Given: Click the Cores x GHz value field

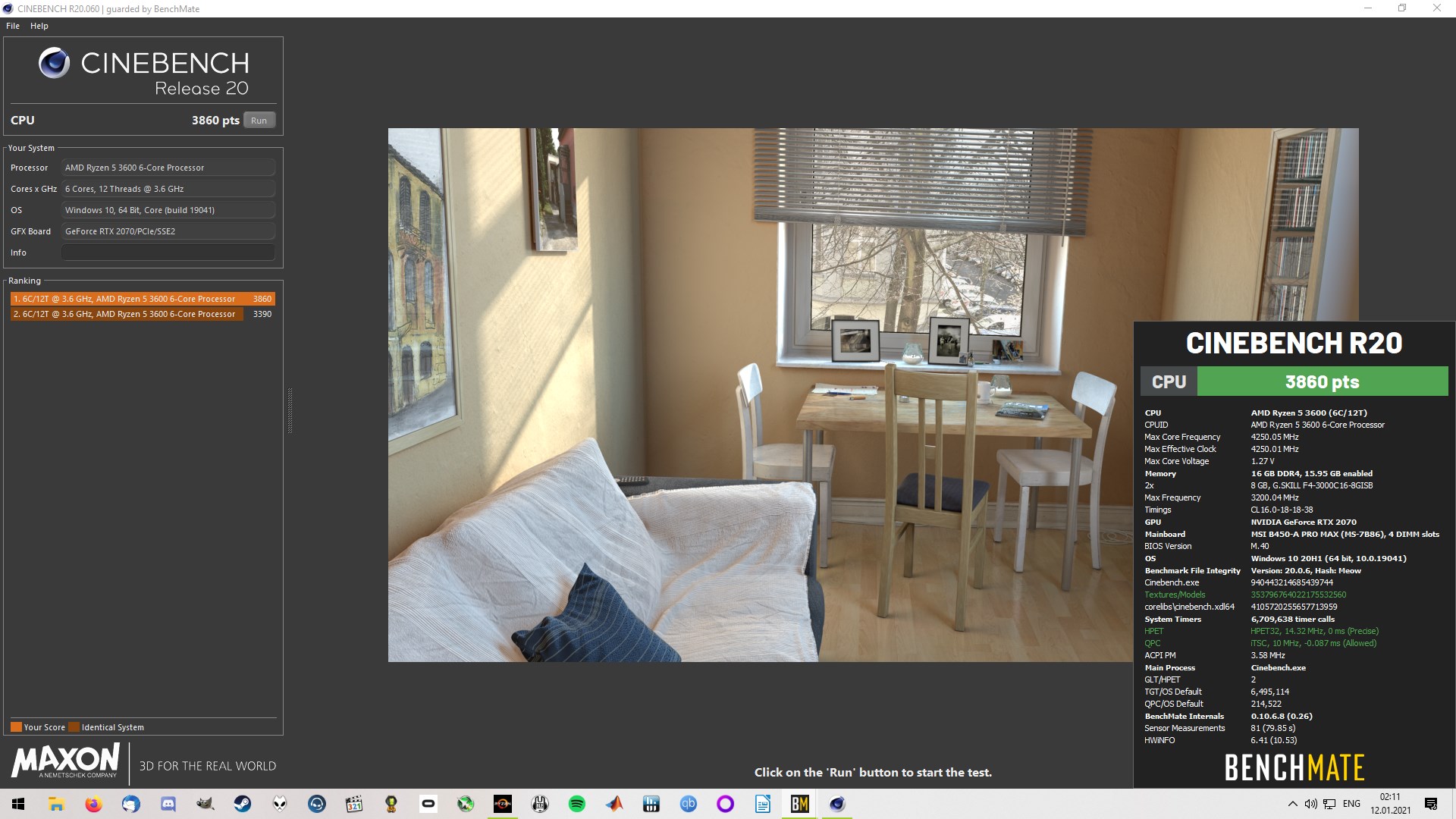Looking at the screenshot, I should click(x=168, y=189).
